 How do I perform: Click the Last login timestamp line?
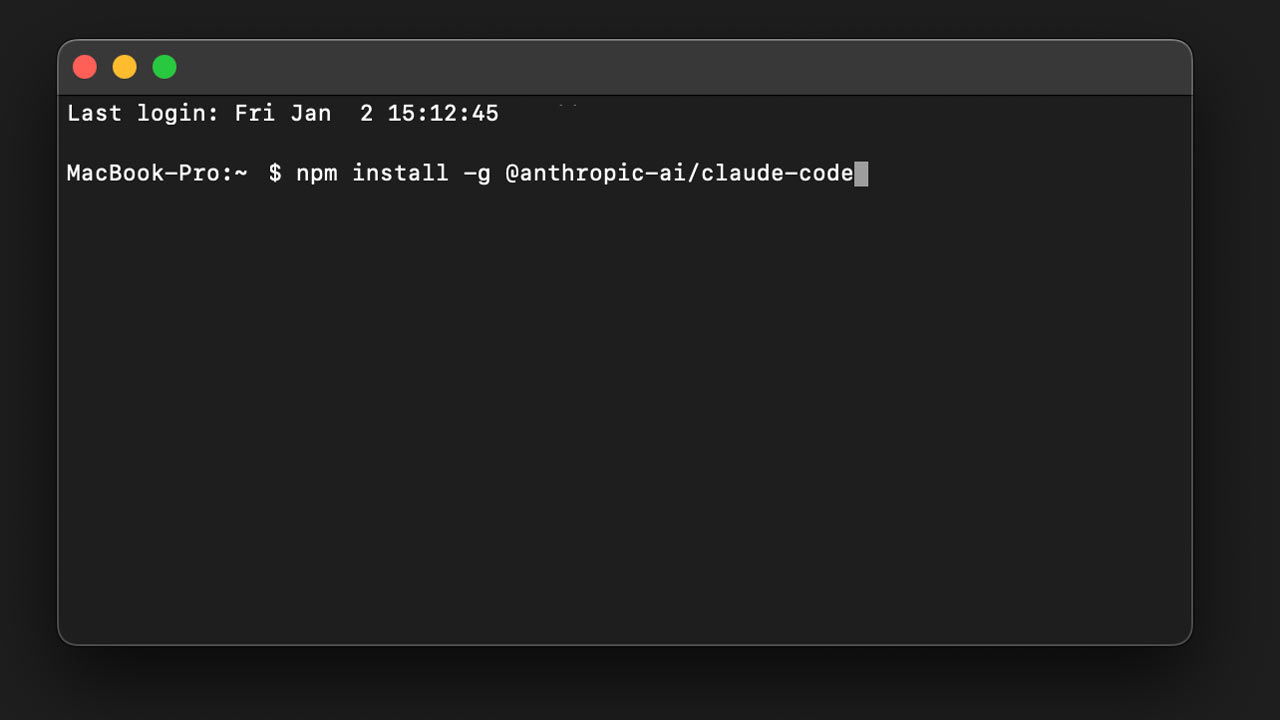click(282, 113)
